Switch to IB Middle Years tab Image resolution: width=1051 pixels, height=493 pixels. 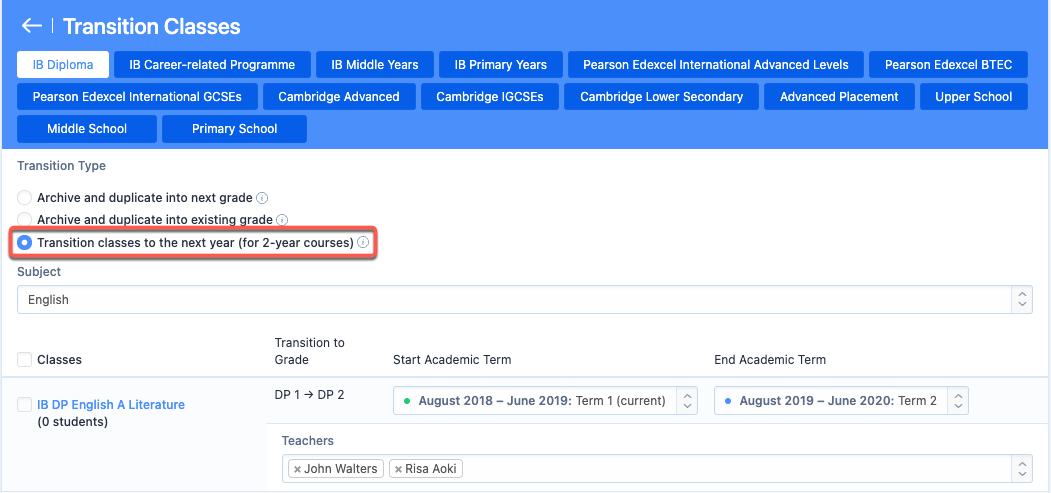pyautogui.click(x=375, y=65)
